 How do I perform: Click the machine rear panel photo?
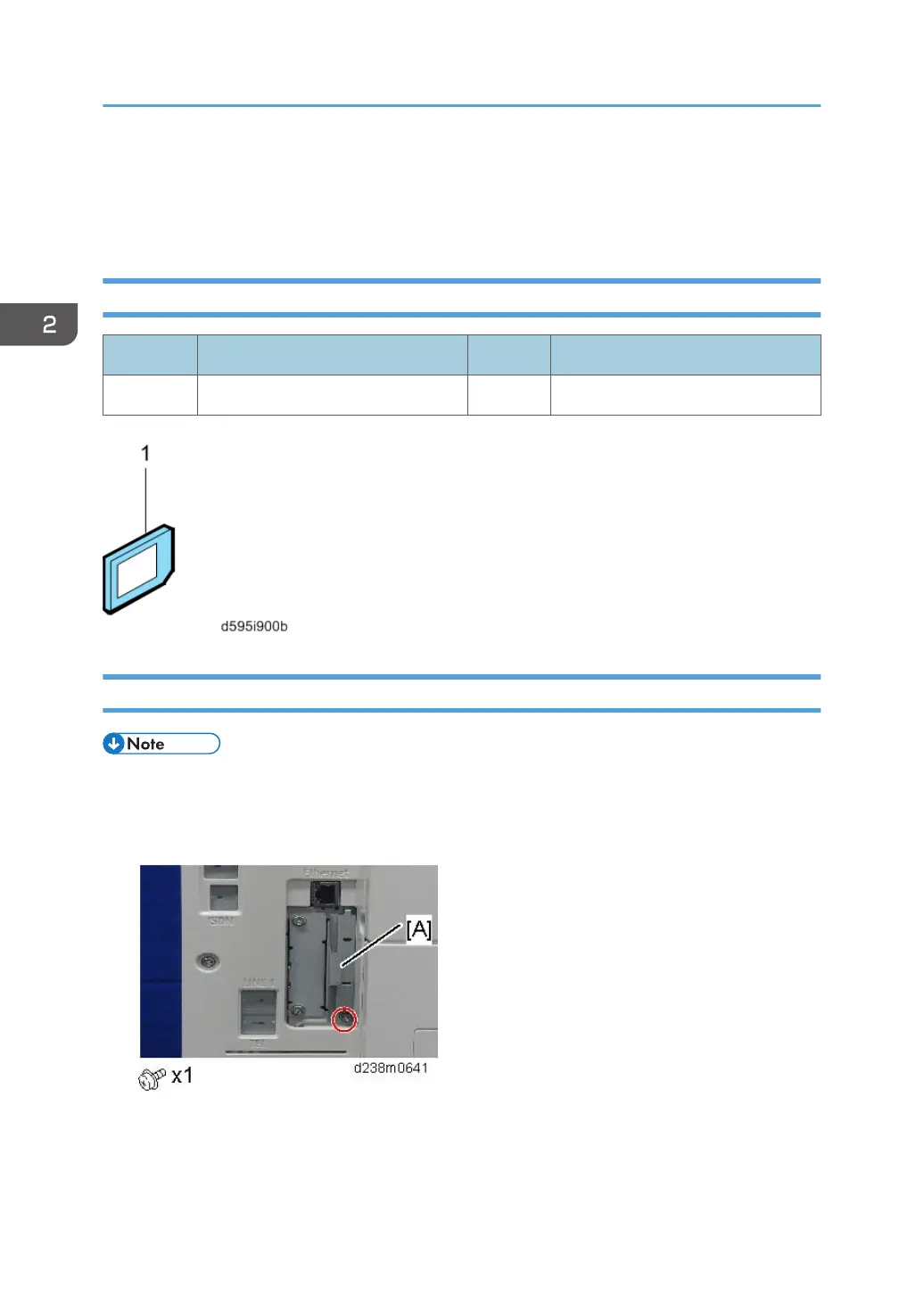(x=289, y=961)
